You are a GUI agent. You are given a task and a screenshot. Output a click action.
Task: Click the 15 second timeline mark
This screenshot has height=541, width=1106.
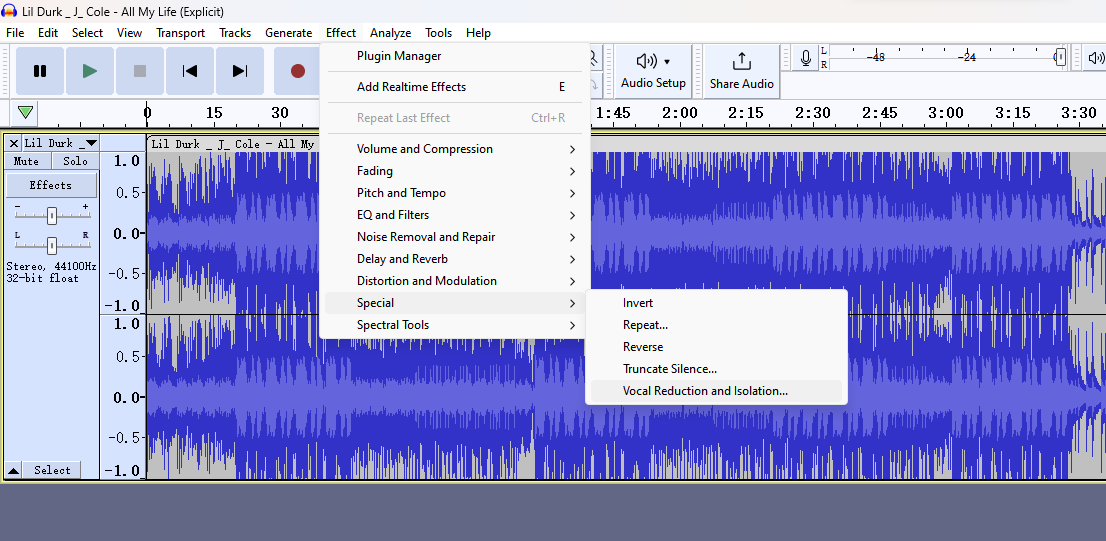(x=213, y=113)
